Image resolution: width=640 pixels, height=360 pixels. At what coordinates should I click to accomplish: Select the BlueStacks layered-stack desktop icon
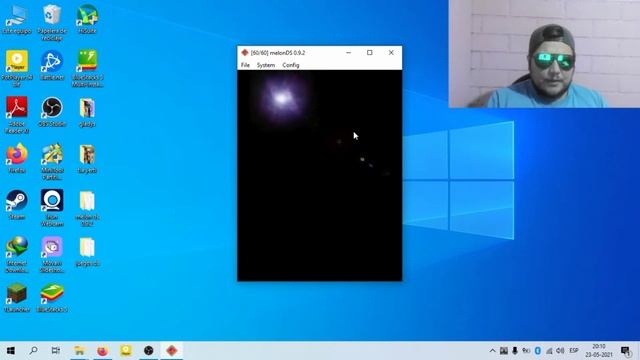point(52,298)
